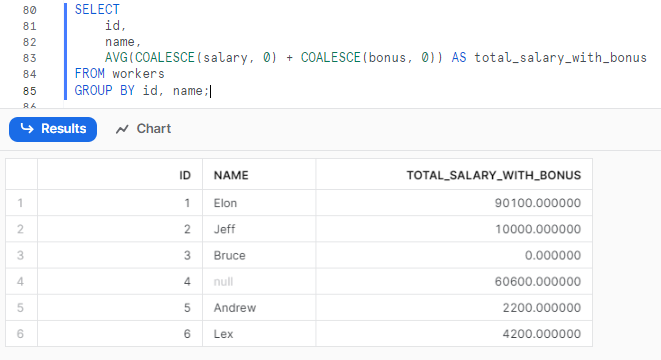This screenshot has height=360, width=661.
Task: Click the ID cell with value 3
Action: (120, 255)
